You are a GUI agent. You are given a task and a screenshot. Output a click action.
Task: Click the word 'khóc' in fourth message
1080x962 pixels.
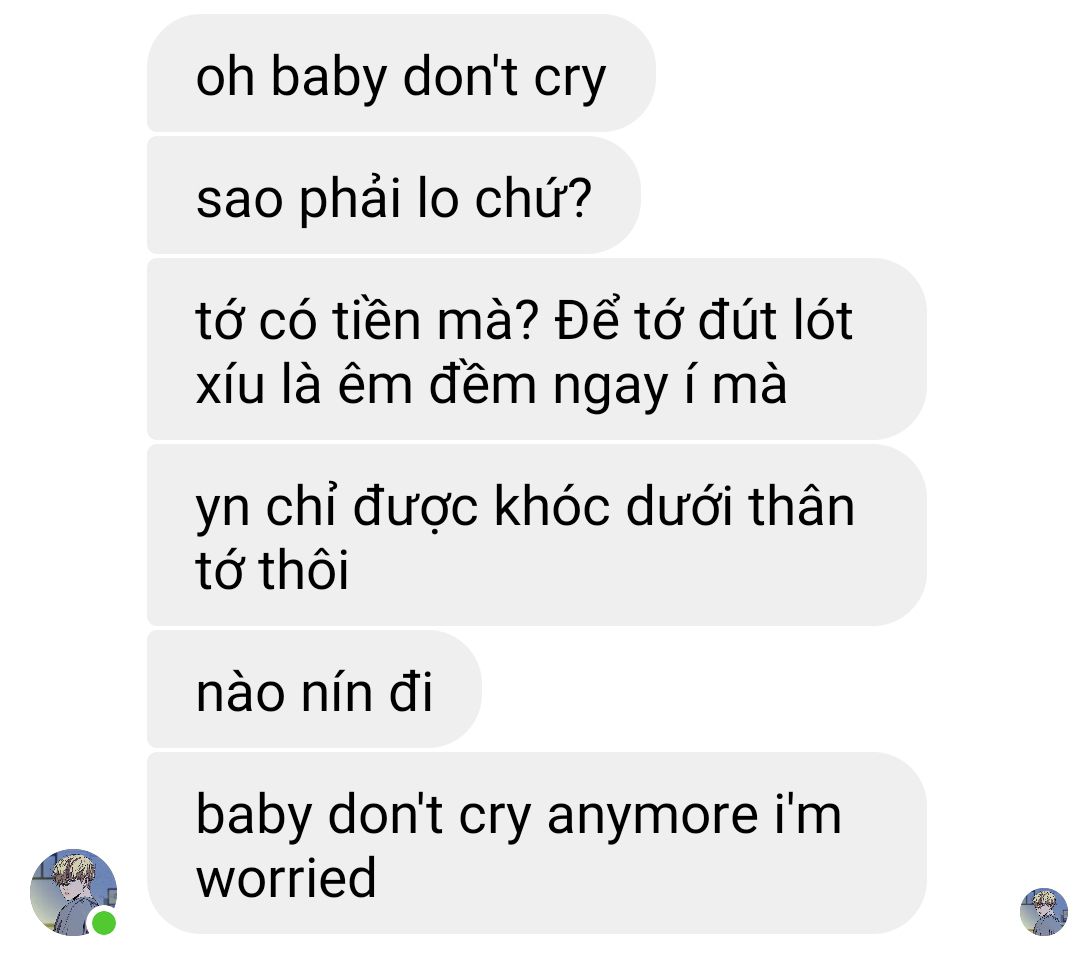pyautogui.click(x=552, y=506)
